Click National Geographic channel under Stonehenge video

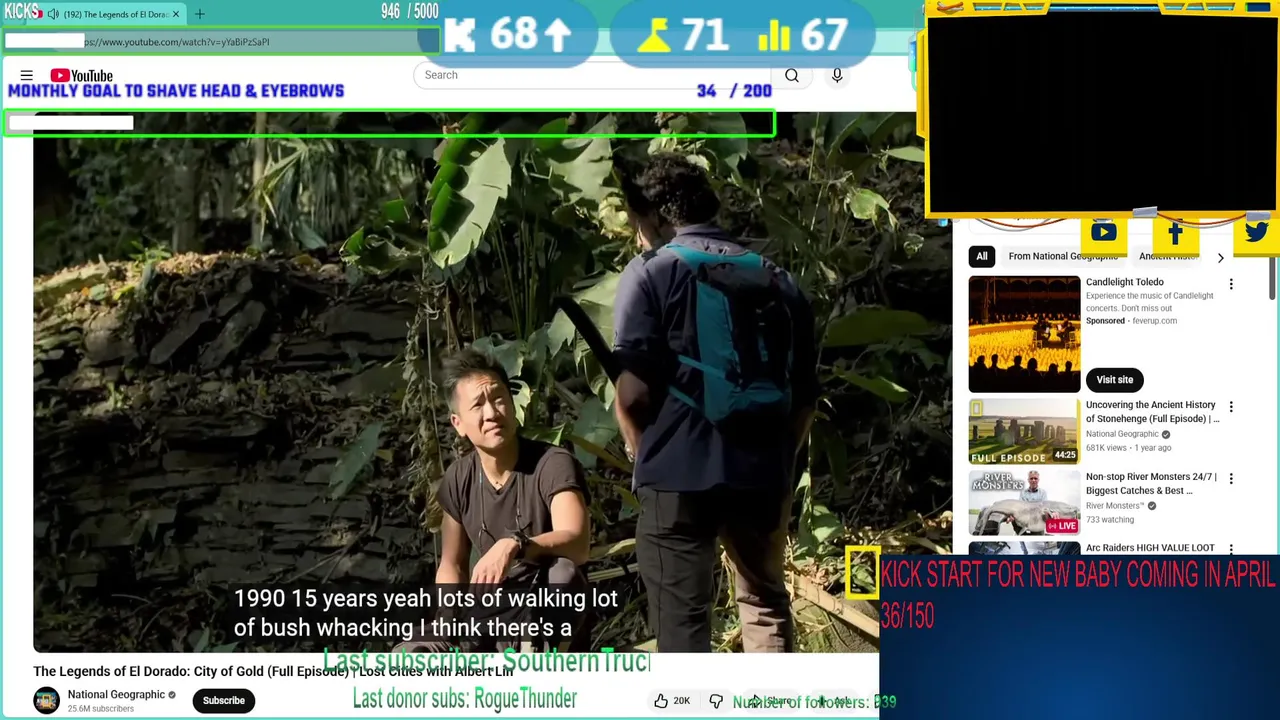[x=1122, y=434]
